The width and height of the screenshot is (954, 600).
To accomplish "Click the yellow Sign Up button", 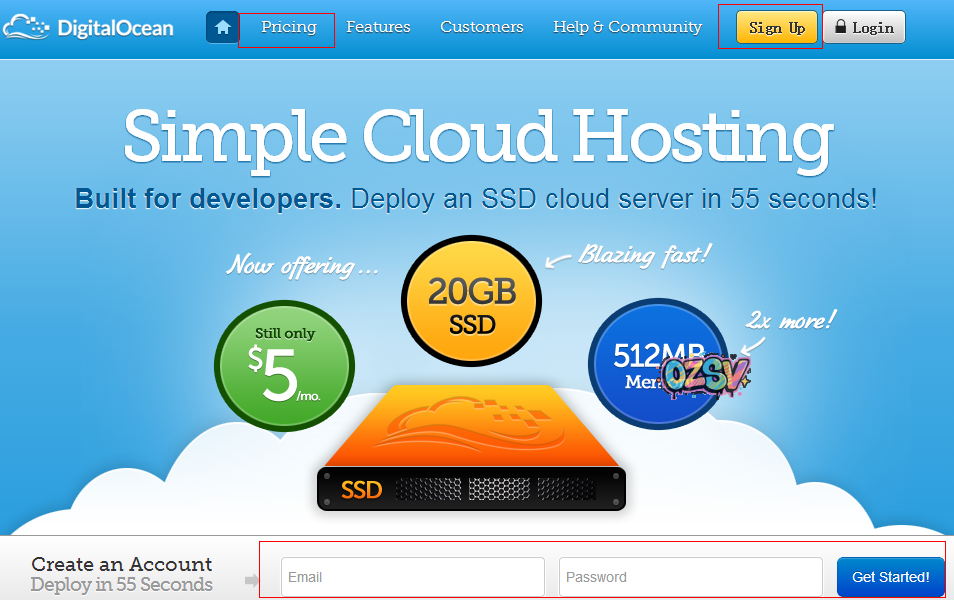I will pos(776,27).
